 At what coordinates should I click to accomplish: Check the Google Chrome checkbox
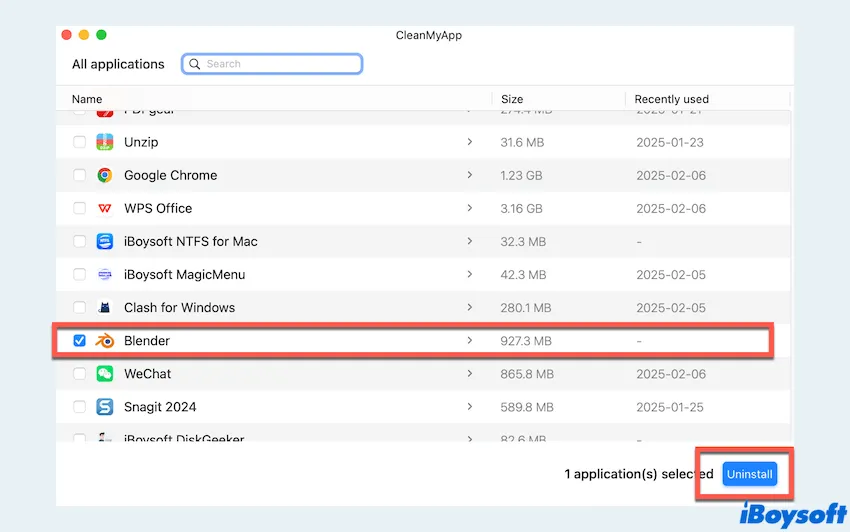click(79, 175)
